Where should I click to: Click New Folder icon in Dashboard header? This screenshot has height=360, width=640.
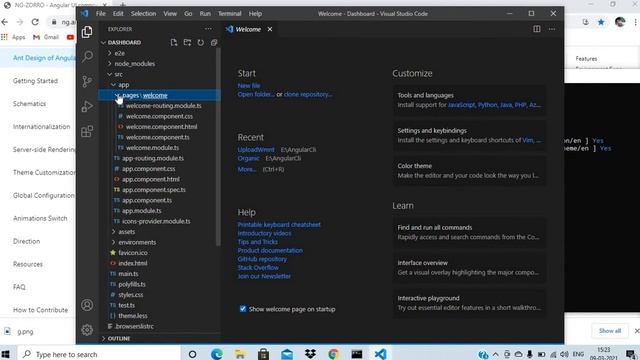187,42
